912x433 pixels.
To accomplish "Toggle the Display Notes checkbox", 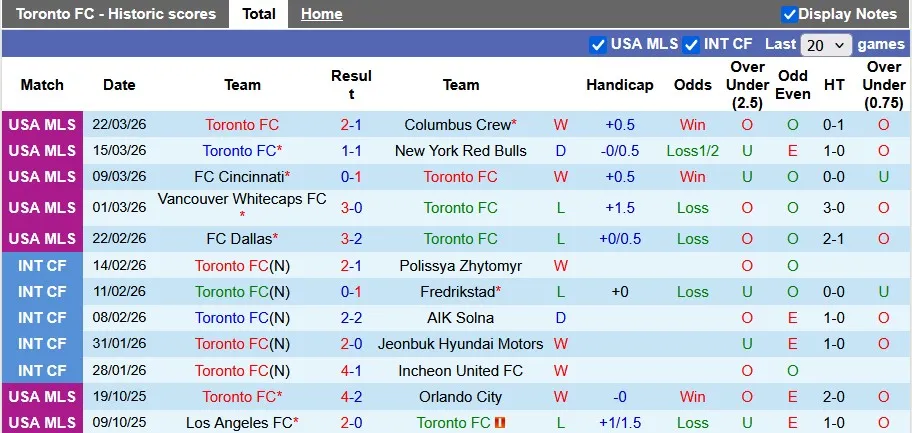I will [789, 14].
